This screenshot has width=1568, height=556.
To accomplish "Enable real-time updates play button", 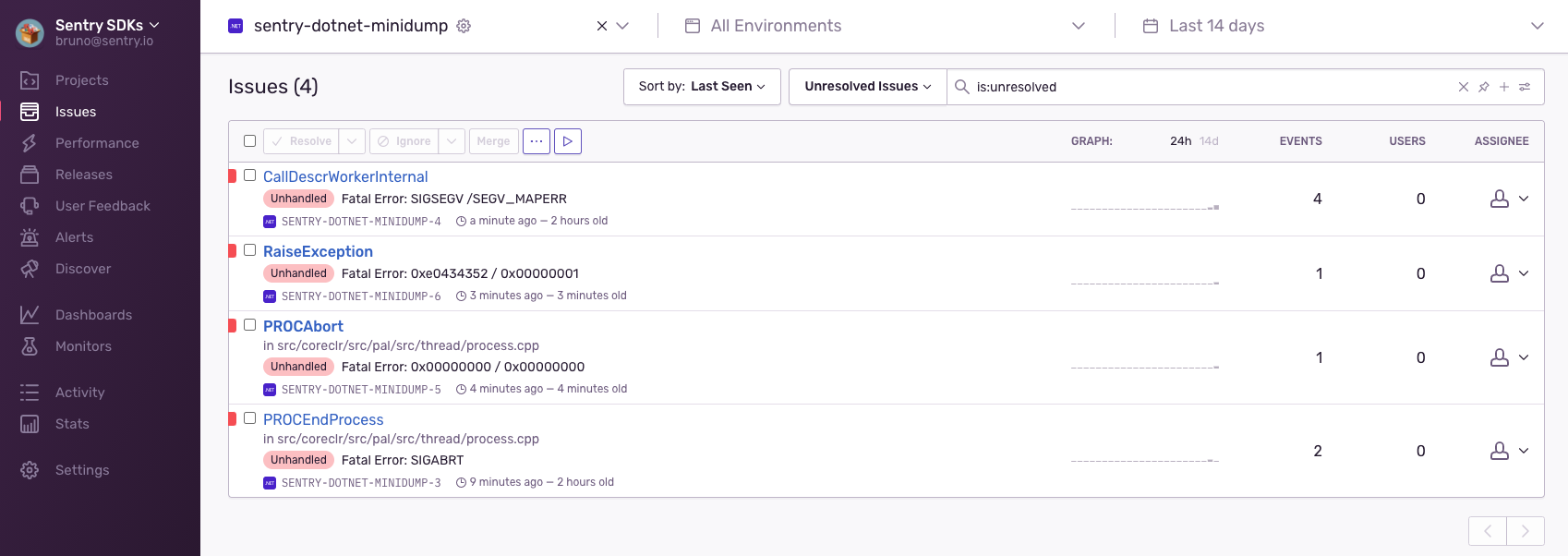I will (568, 141).
